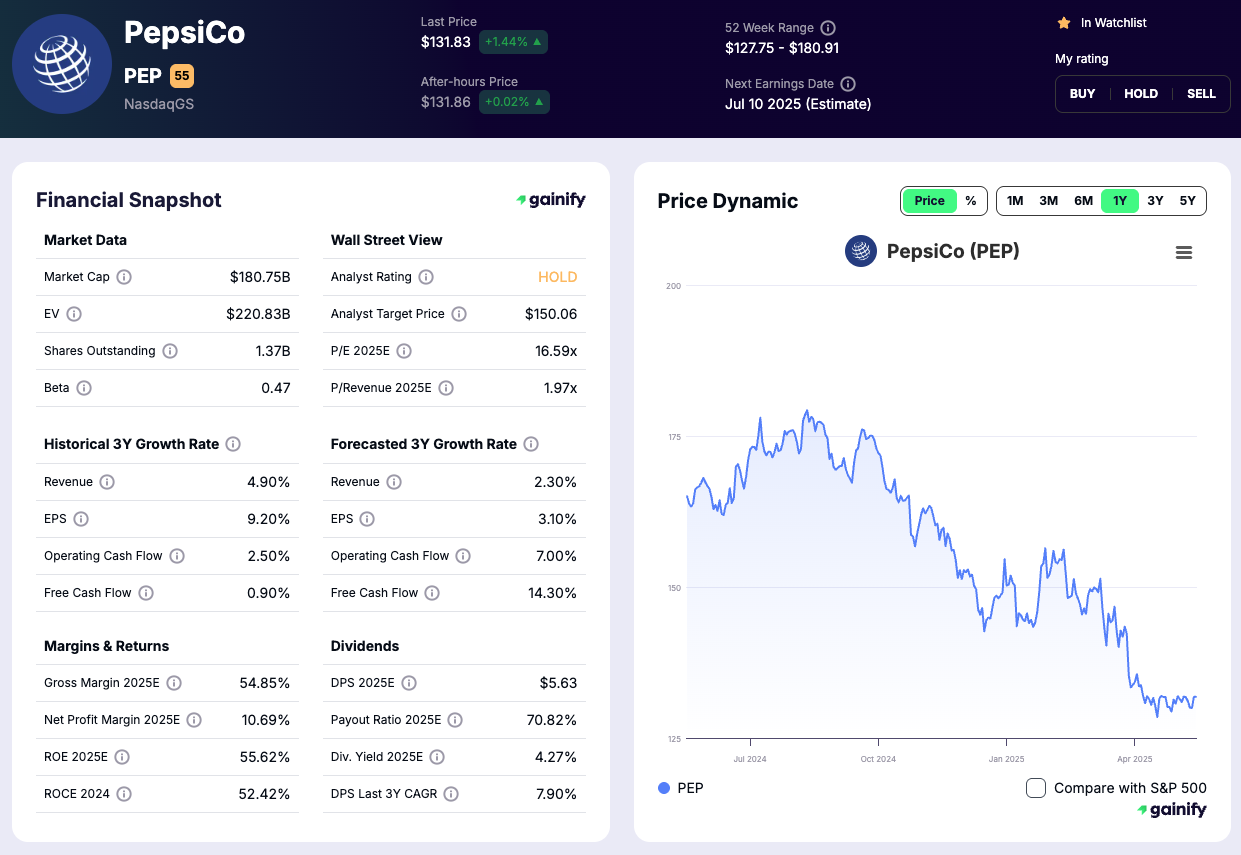Toggle the In Watchlist star
The height and width of the screenshot is (855, 1241).
(x=1064, y=22)
